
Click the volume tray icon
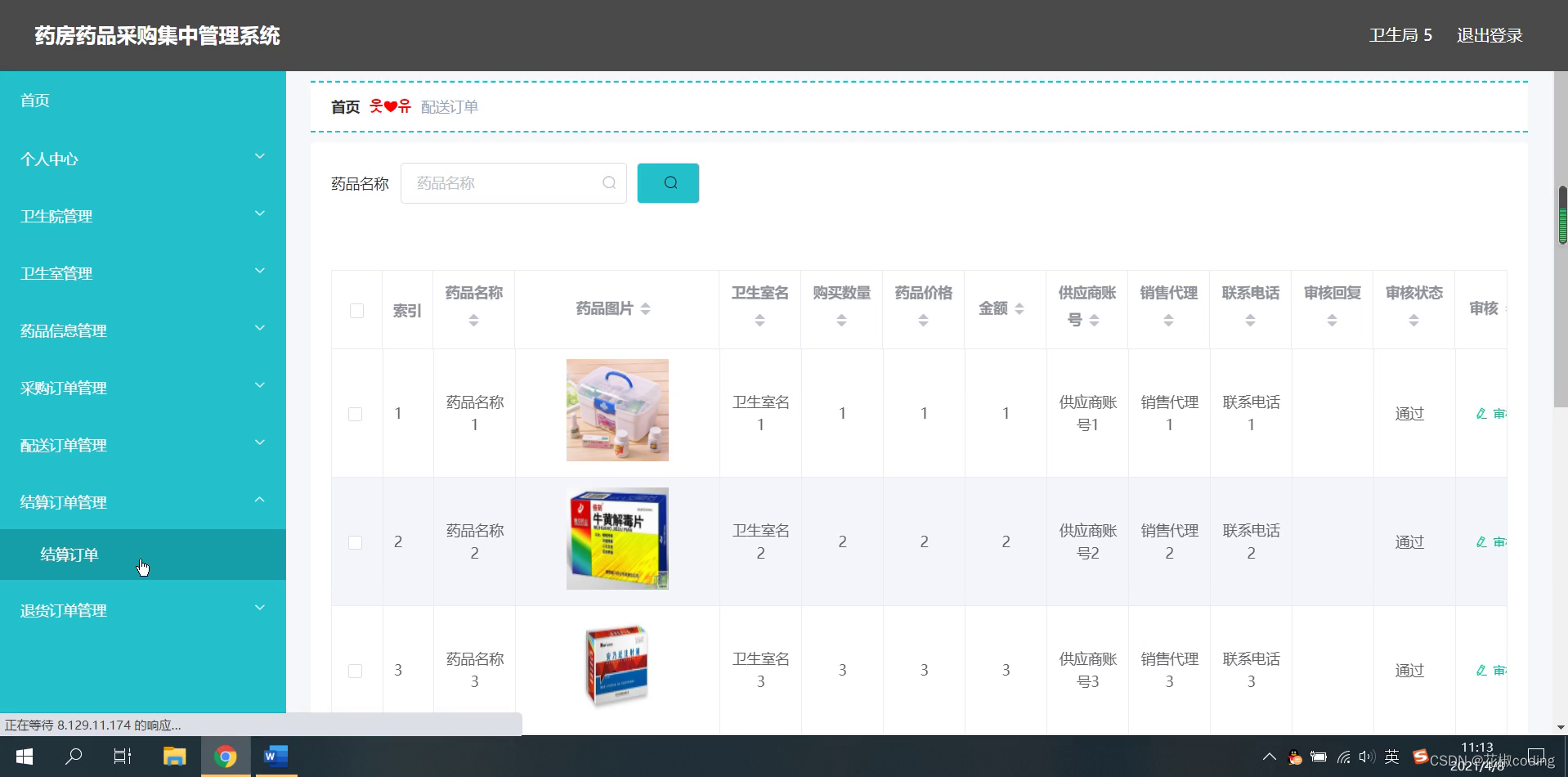point(1366,757)
